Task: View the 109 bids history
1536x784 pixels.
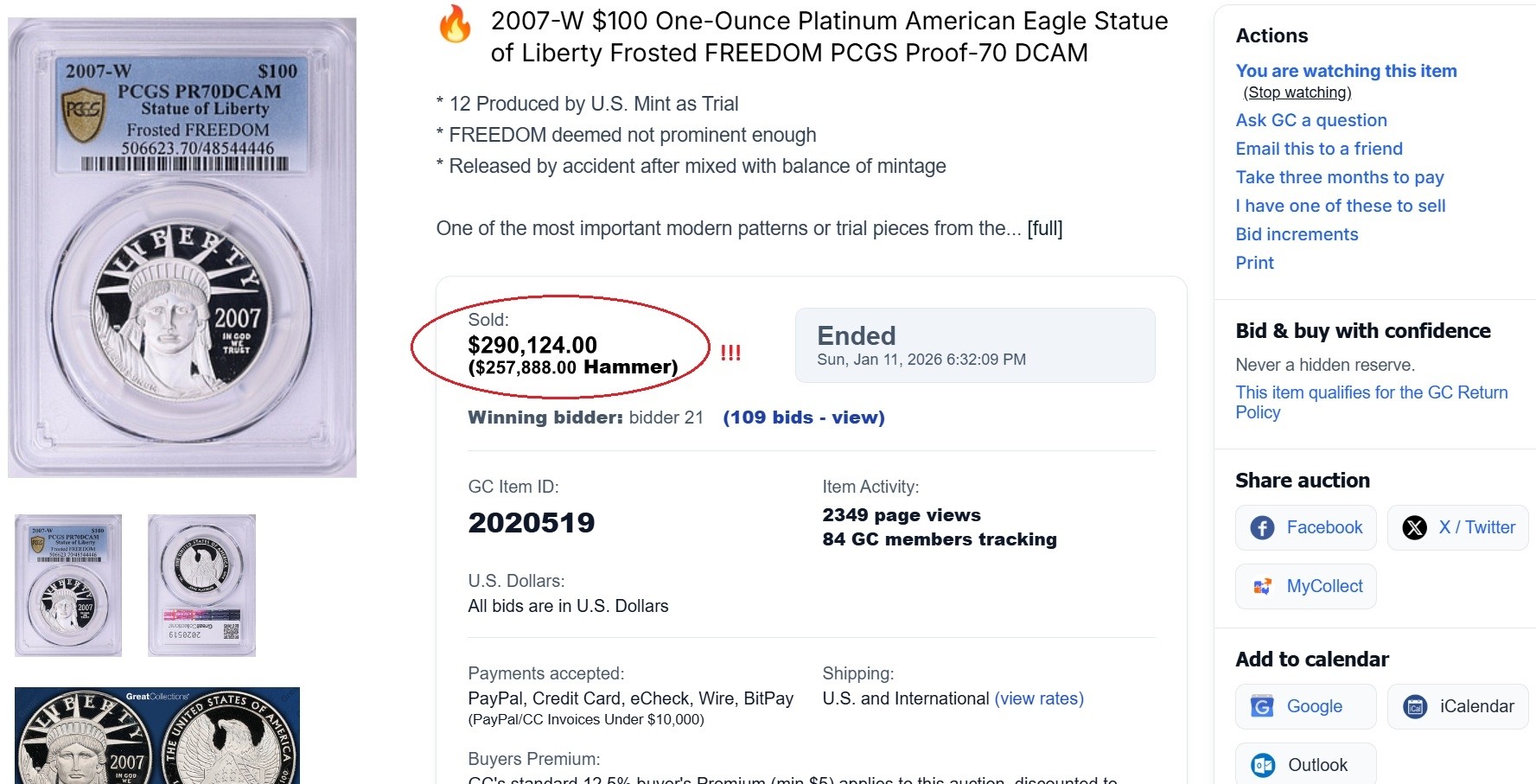Action: tap(803, 417)
